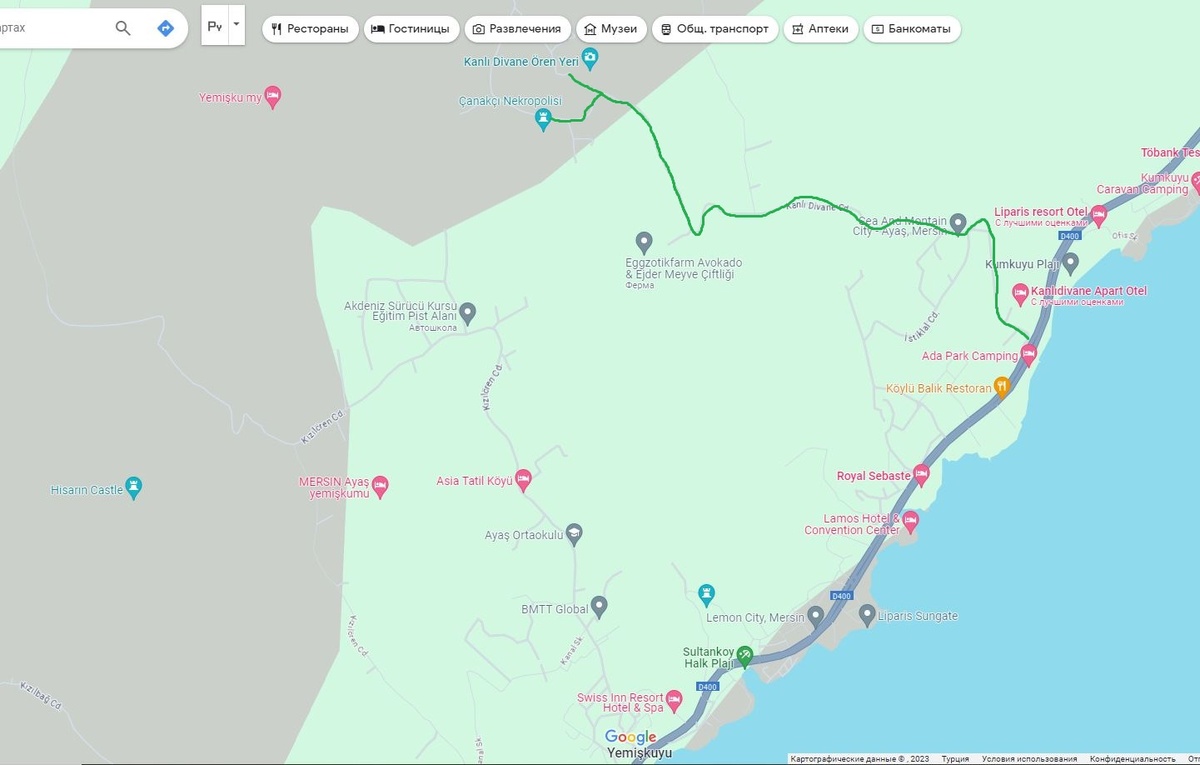Open Условия использования link
The width and height of the screenshot is (1200, 765).
point(1029,759)
